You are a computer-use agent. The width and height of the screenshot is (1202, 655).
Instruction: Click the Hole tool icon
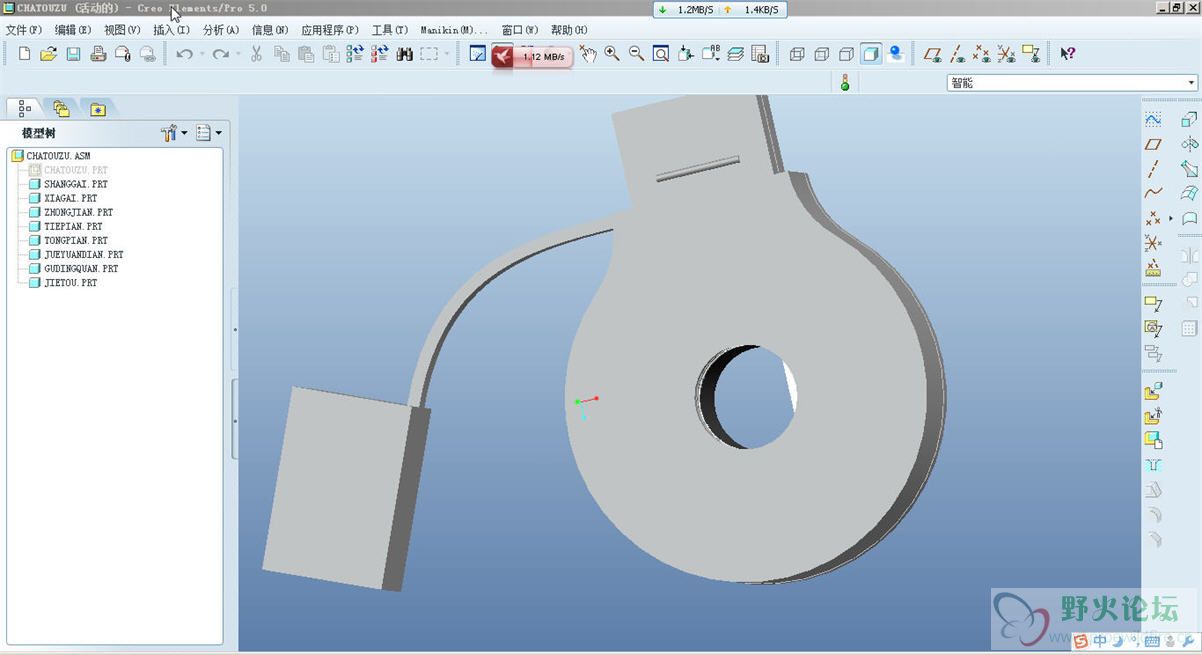(x=1153, y=465)
